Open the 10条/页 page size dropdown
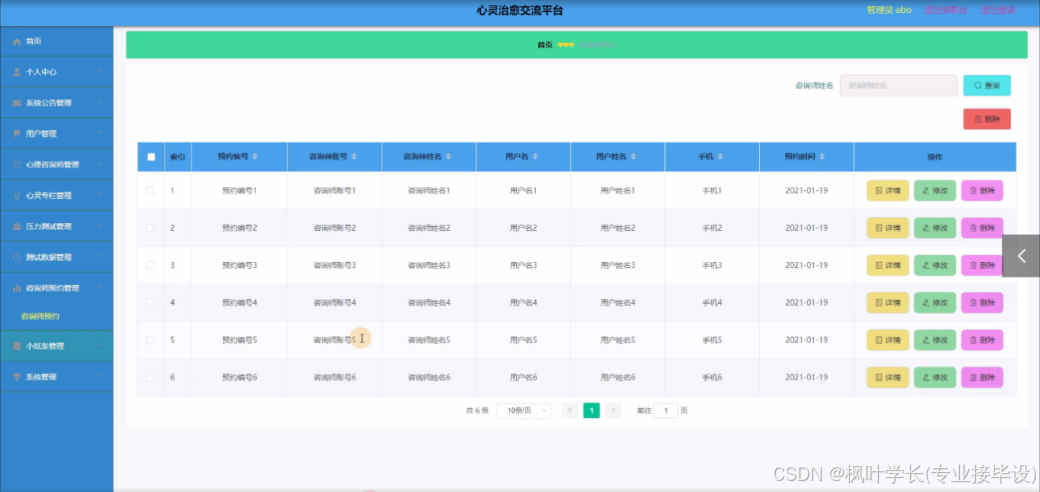The height and width of the screenshot is (492, 1040). (523, 411)
